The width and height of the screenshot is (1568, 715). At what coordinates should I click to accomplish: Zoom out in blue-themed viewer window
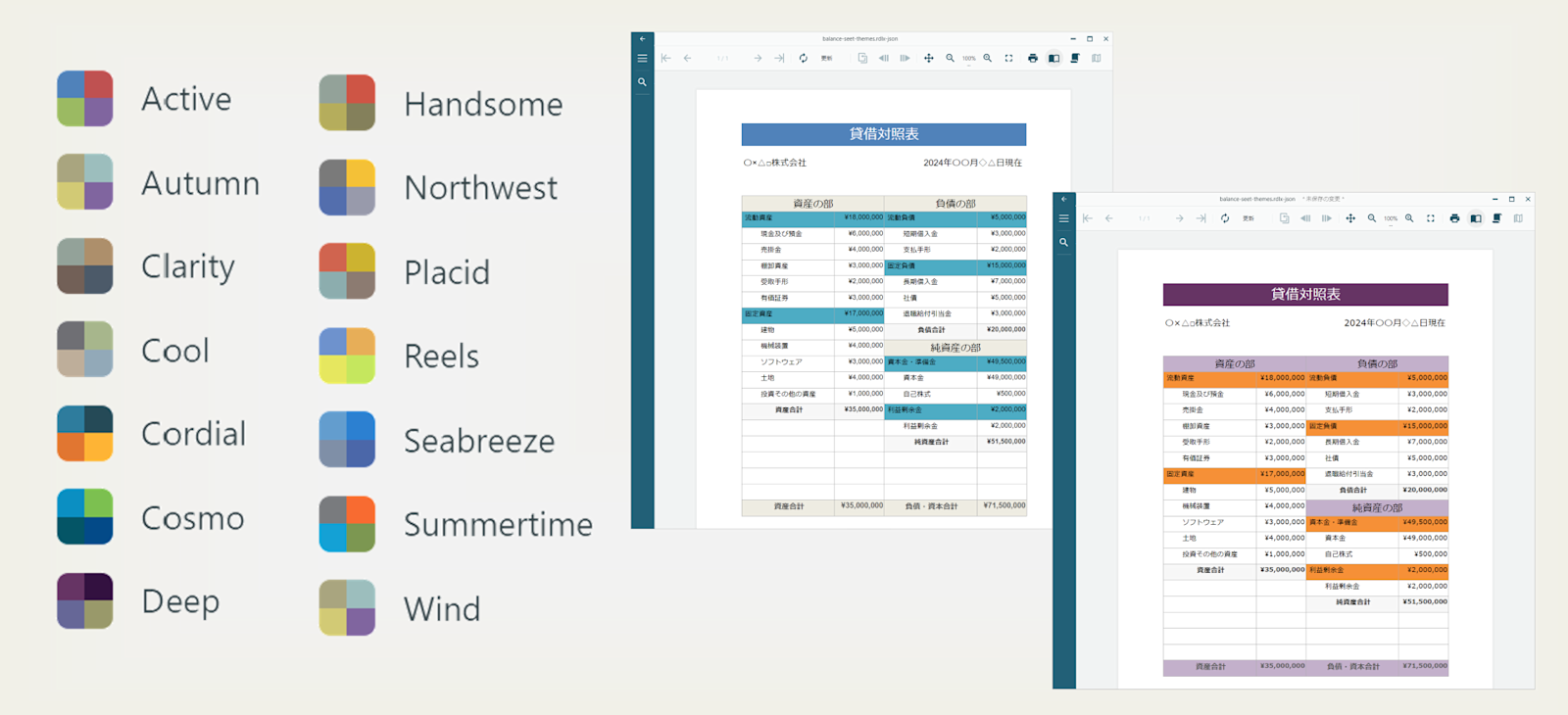click(x=950, y=59)
